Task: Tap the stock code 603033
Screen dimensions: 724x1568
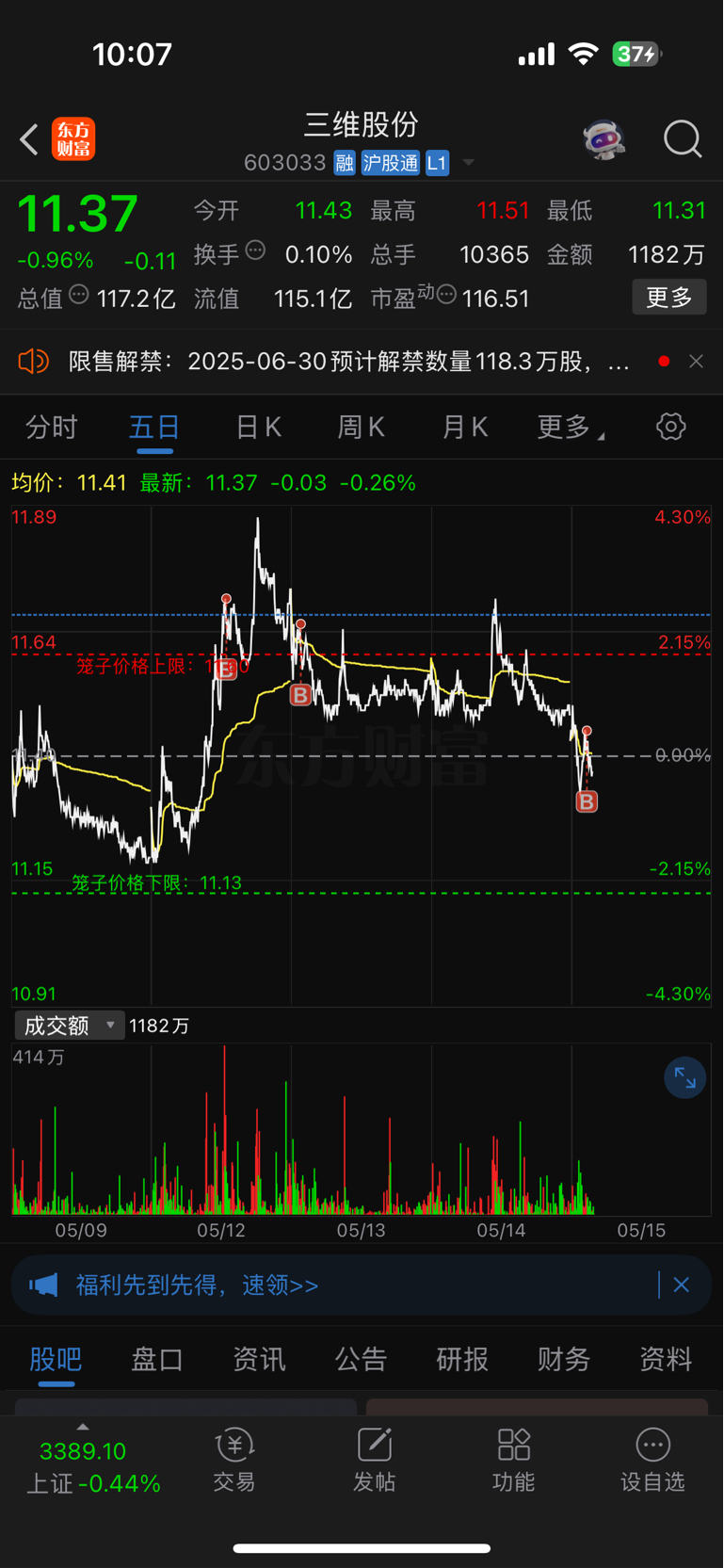Action: click(x=284, y=163)
